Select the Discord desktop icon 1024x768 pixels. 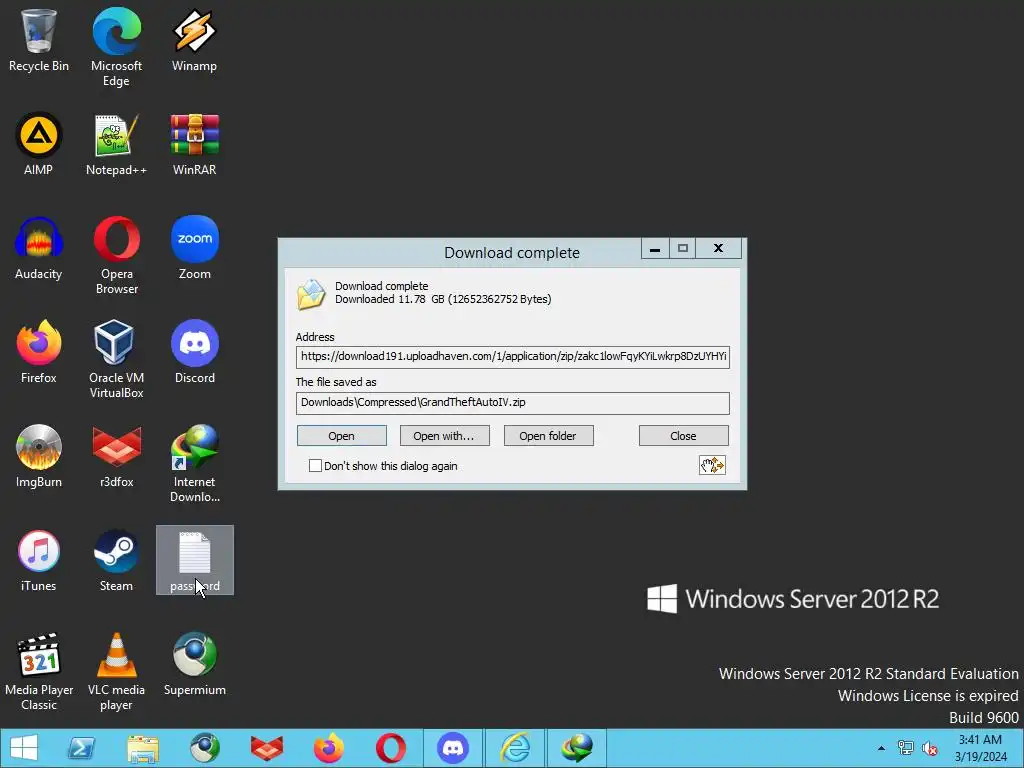click(x=195, y=351)
